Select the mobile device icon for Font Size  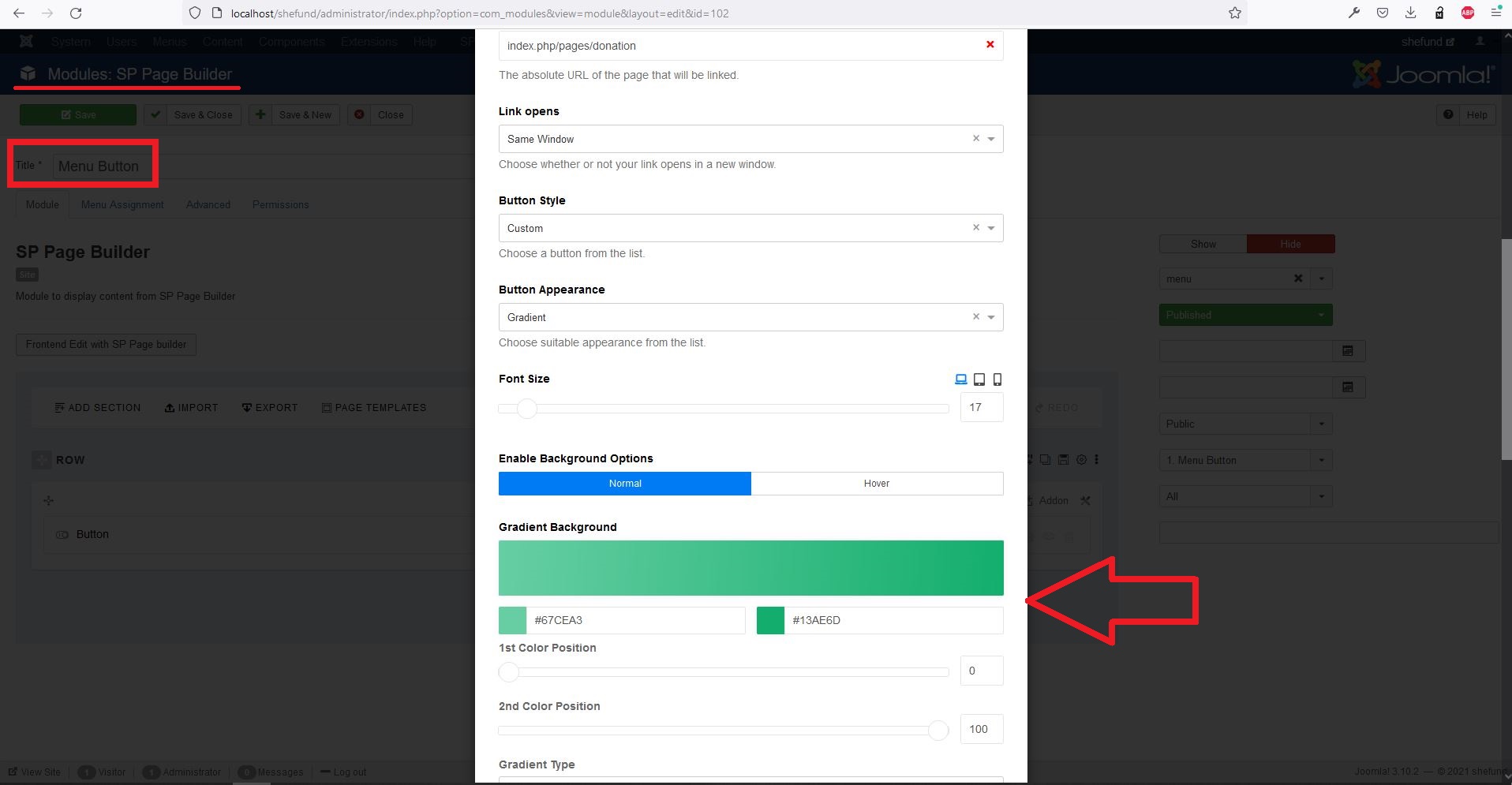pos(997,379)
